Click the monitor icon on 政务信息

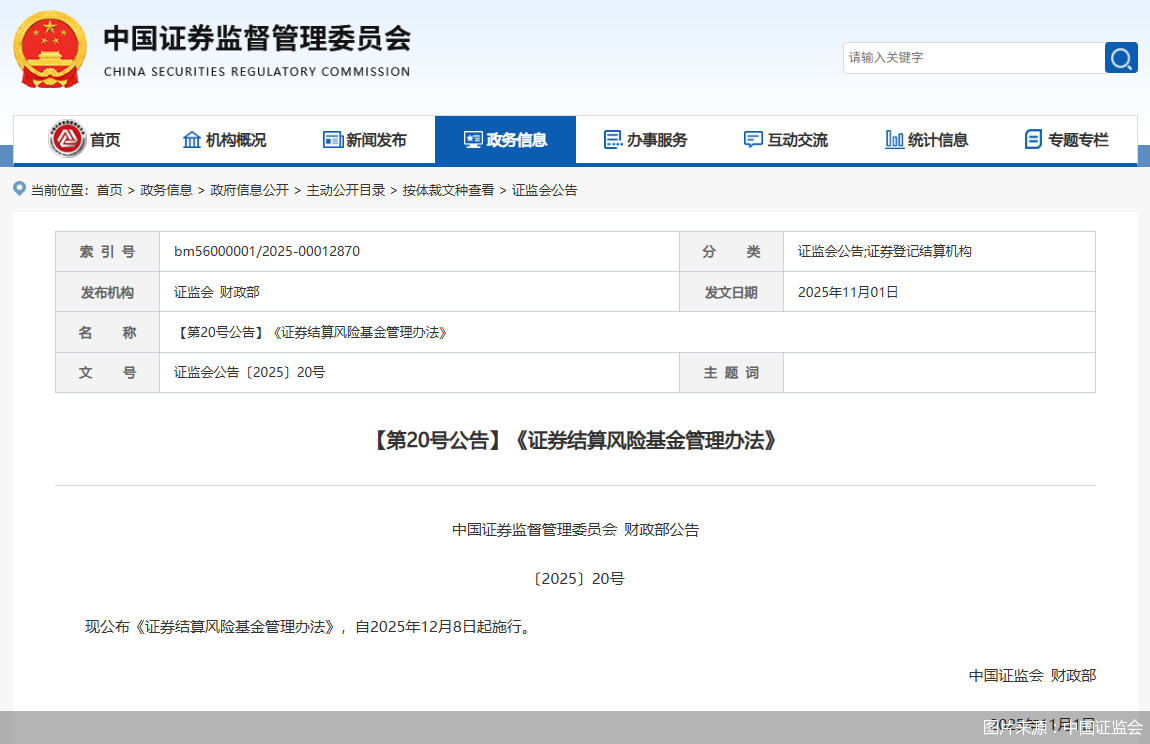coord(471,139)
